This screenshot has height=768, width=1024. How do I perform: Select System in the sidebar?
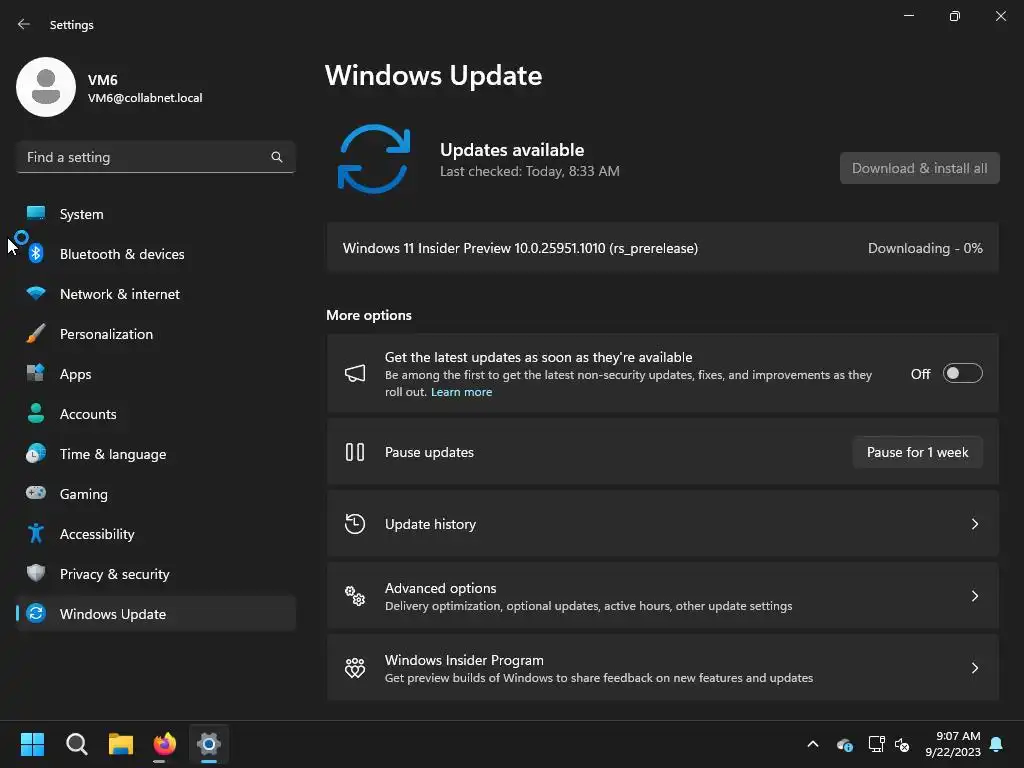pos(155,214)
